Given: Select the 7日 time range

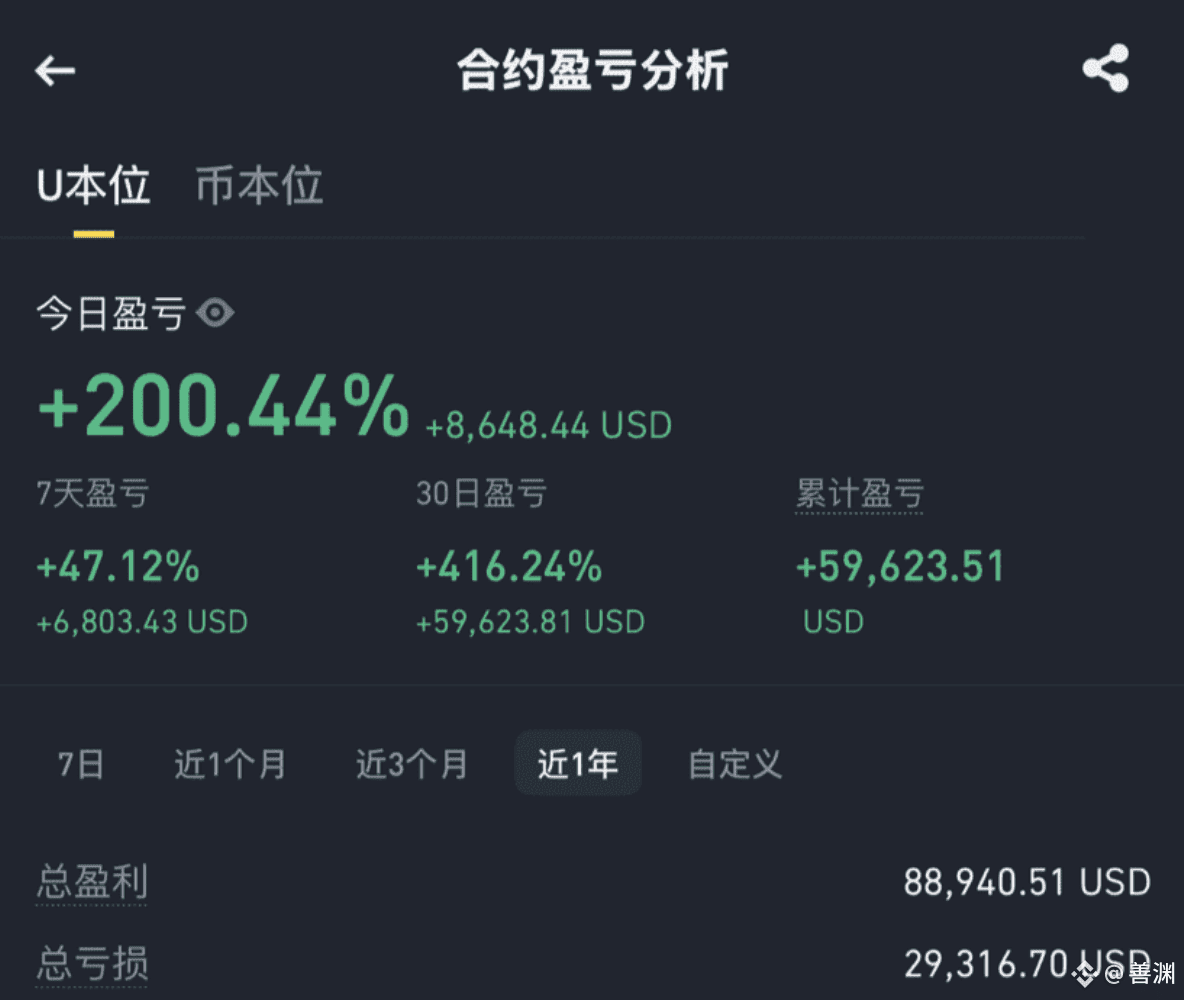Looking at the screenshot, I should [x=81, y=765].
